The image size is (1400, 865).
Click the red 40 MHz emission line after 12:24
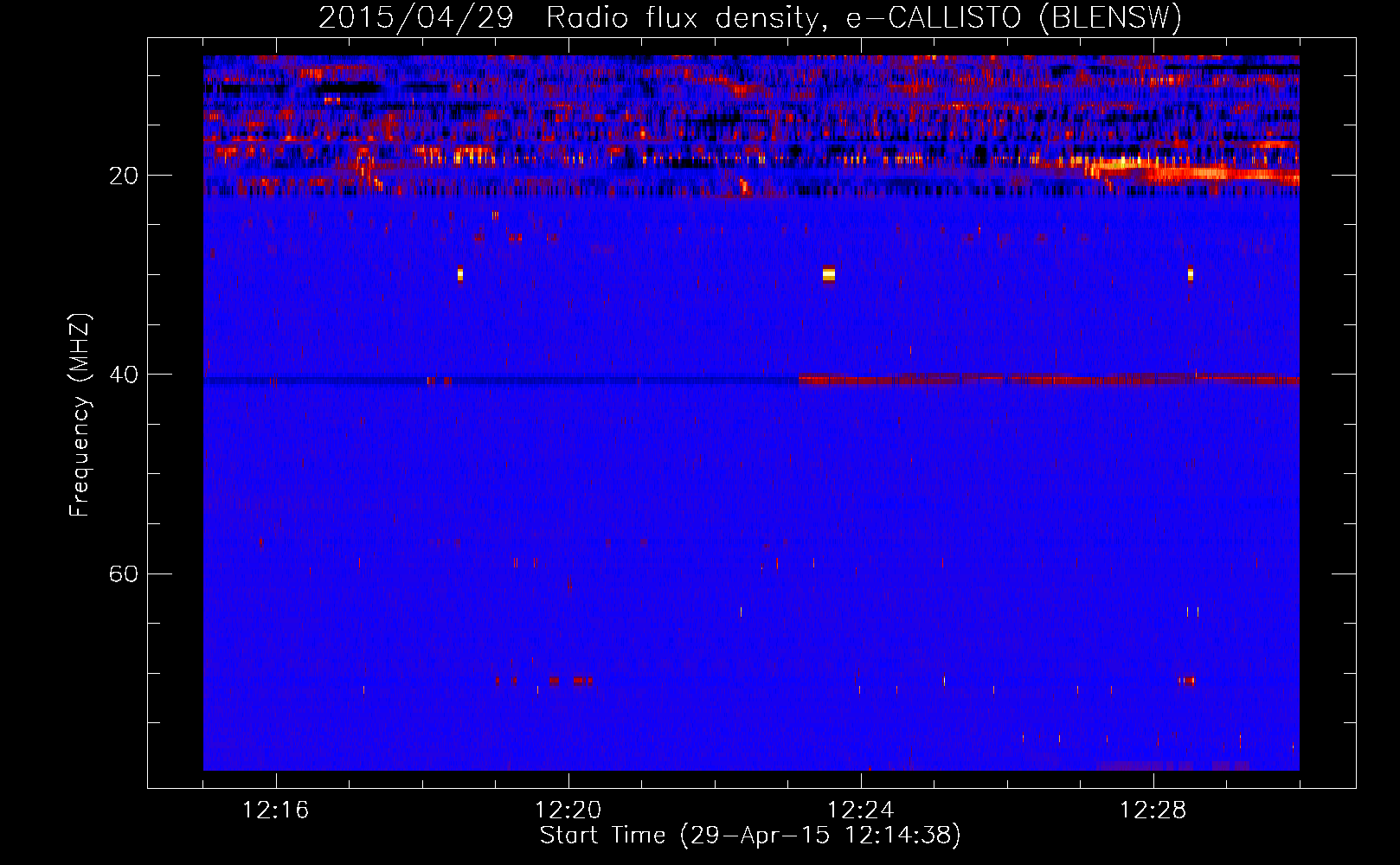(x=1049, y=379)
